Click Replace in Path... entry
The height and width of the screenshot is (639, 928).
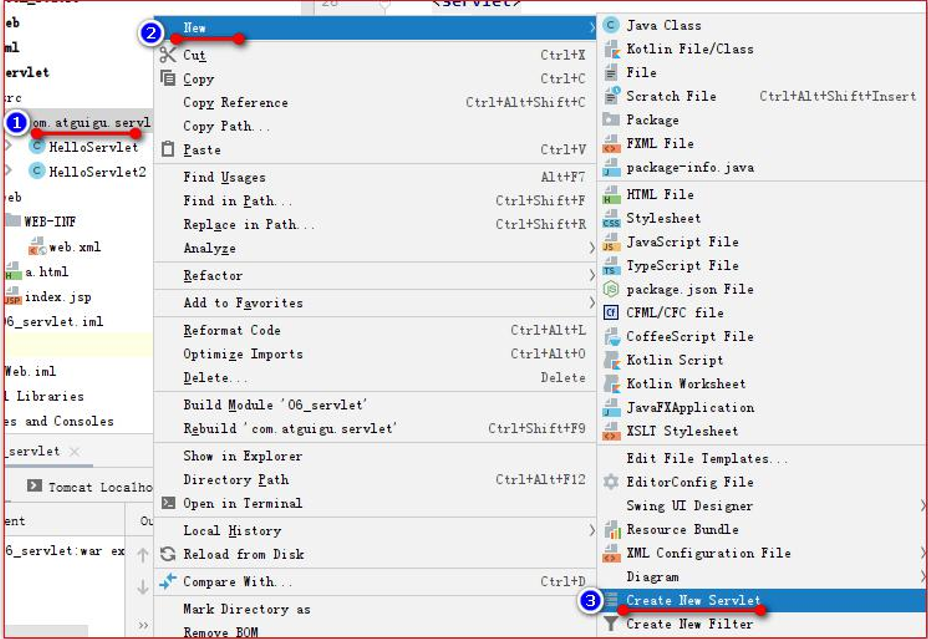375,224
